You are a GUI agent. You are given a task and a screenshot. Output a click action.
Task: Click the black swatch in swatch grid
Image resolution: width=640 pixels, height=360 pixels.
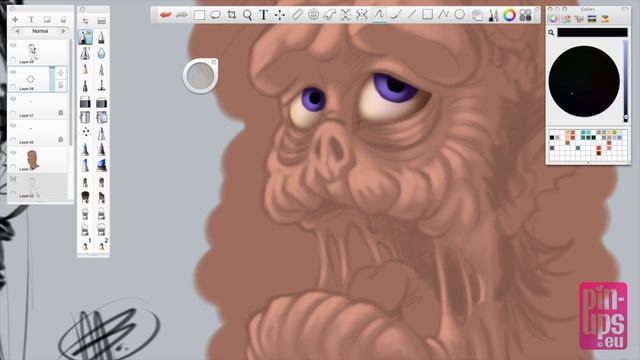click(x=552, y=138)
